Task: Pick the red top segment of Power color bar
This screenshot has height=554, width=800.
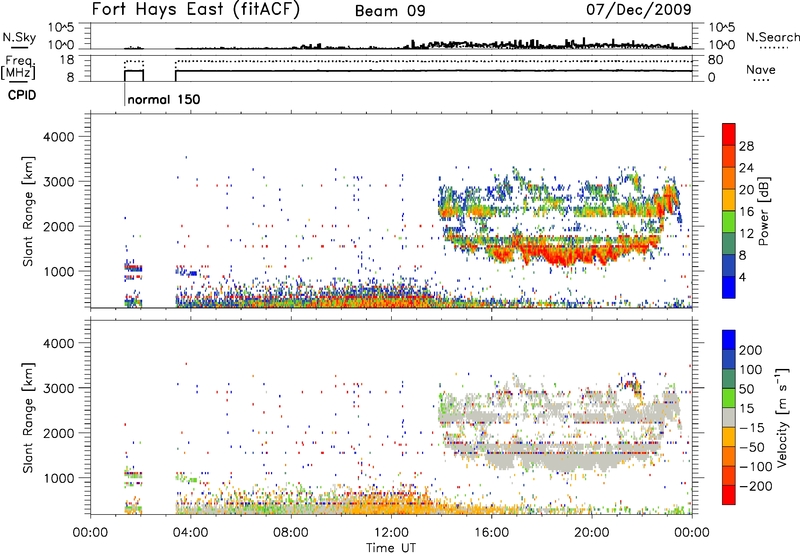Action: click(729, 134)
